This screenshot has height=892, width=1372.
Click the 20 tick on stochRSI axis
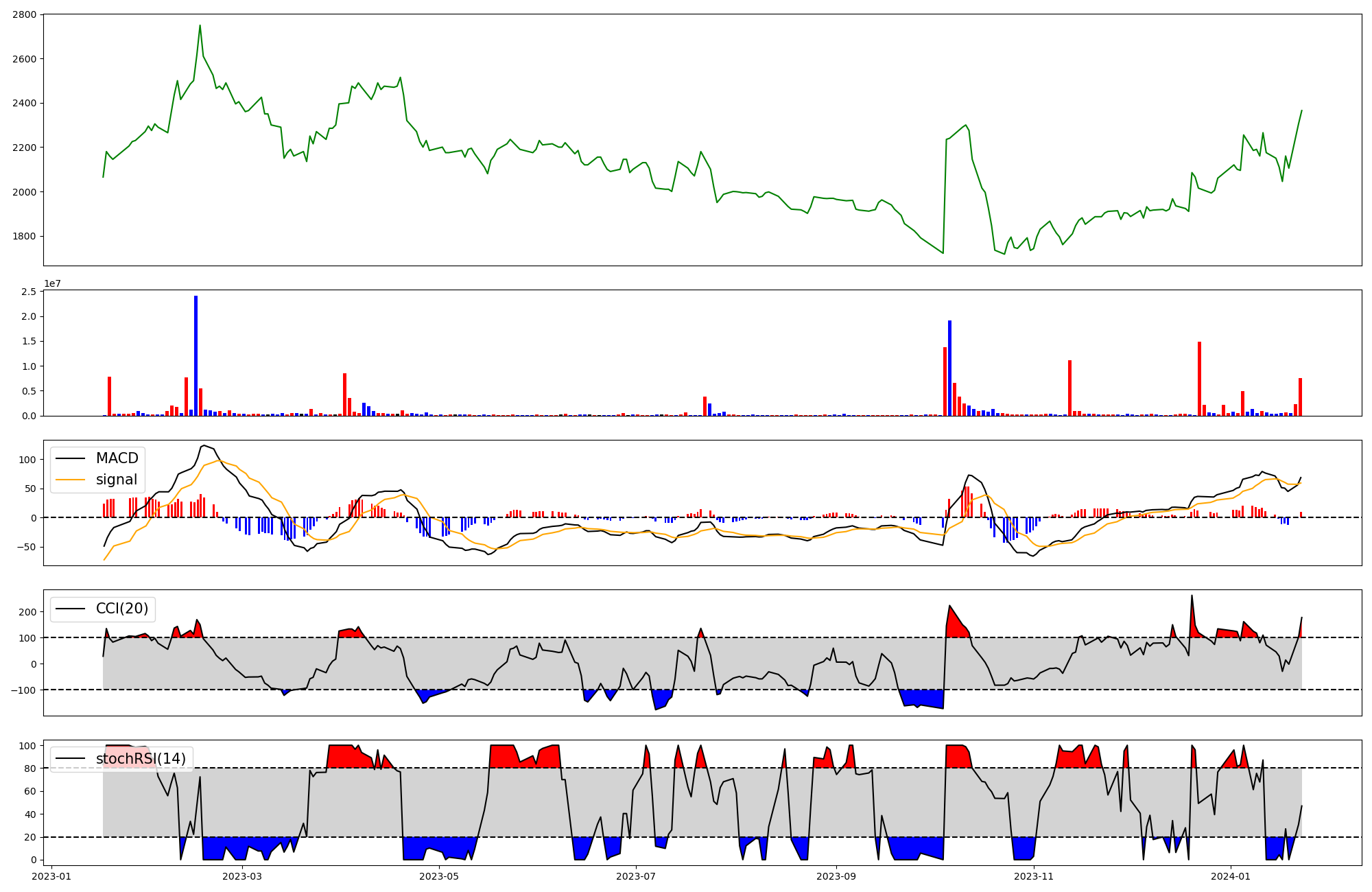click(30, 837)
